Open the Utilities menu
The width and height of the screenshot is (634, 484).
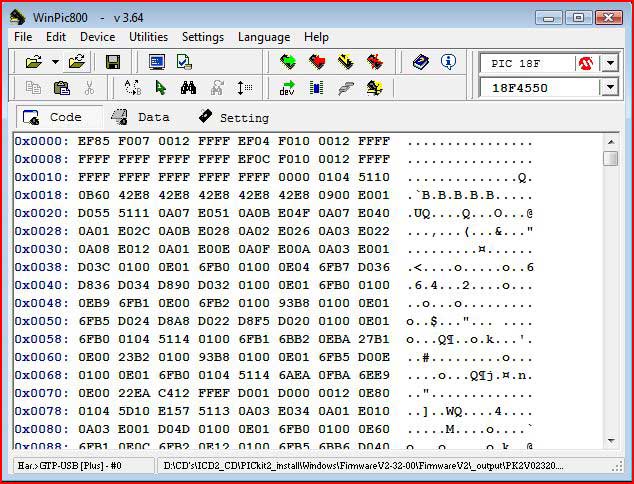pos(148,37)
